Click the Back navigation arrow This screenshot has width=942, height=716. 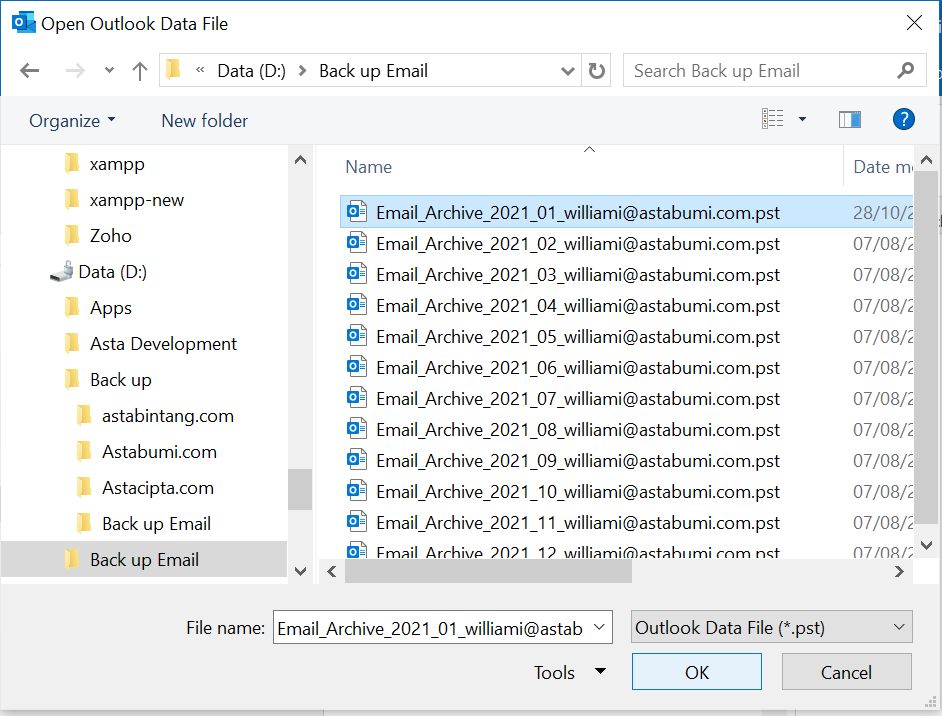point(30,71)
